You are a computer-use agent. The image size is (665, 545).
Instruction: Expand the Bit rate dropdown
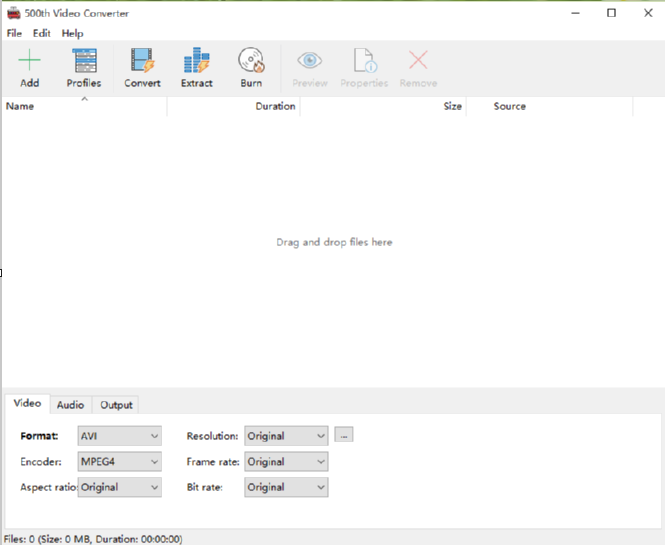coord(286,487)
